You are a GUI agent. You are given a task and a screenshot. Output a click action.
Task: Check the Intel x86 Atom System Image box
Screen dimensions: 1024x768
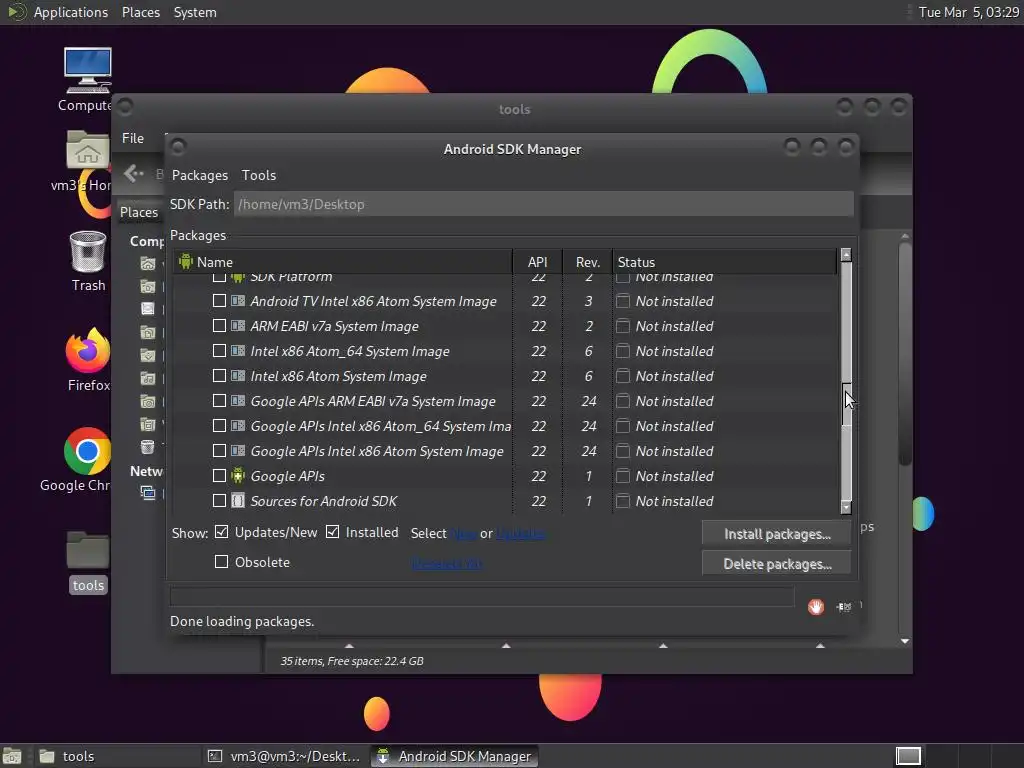[219, 376]
